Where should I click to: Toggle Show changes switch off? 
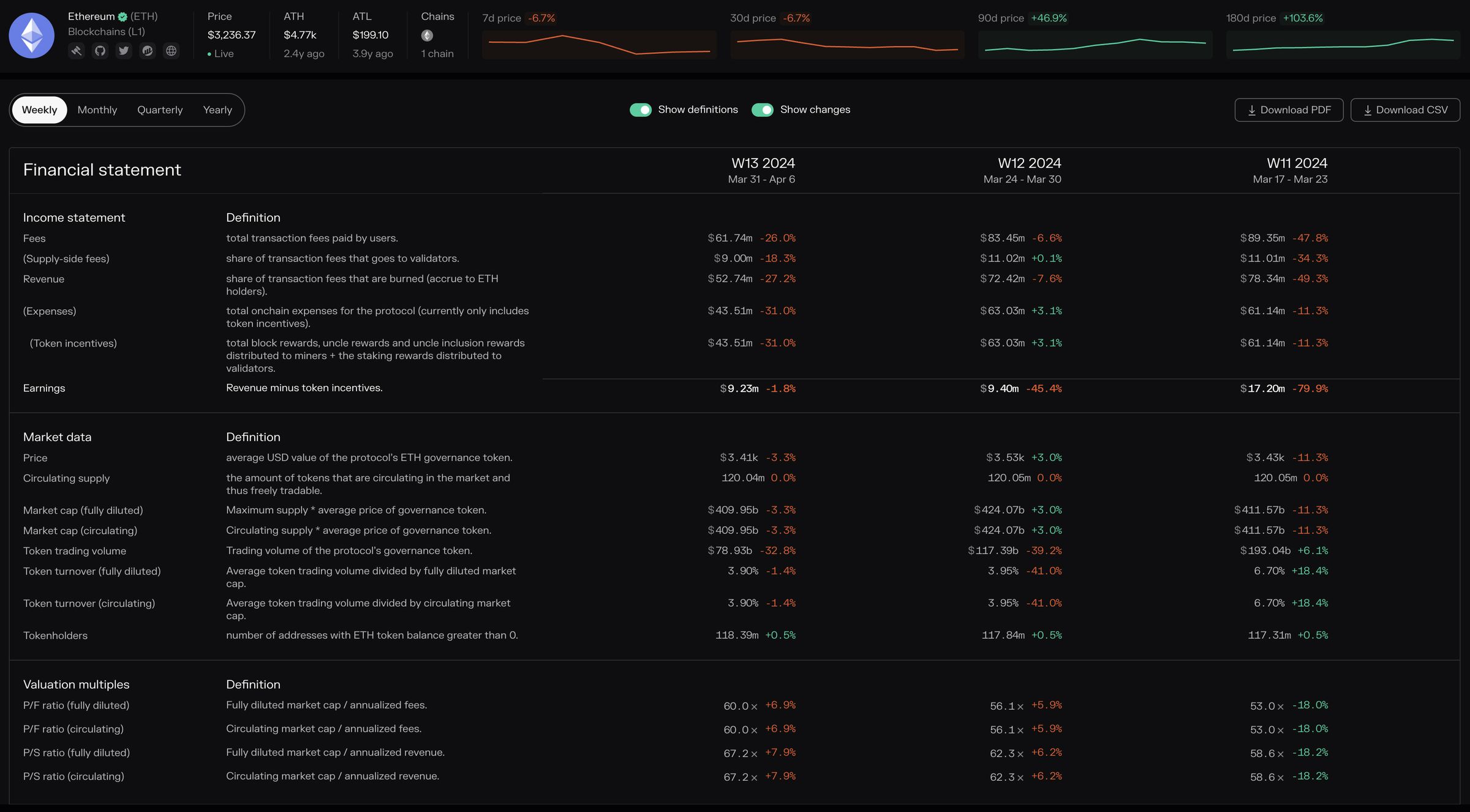763,110
